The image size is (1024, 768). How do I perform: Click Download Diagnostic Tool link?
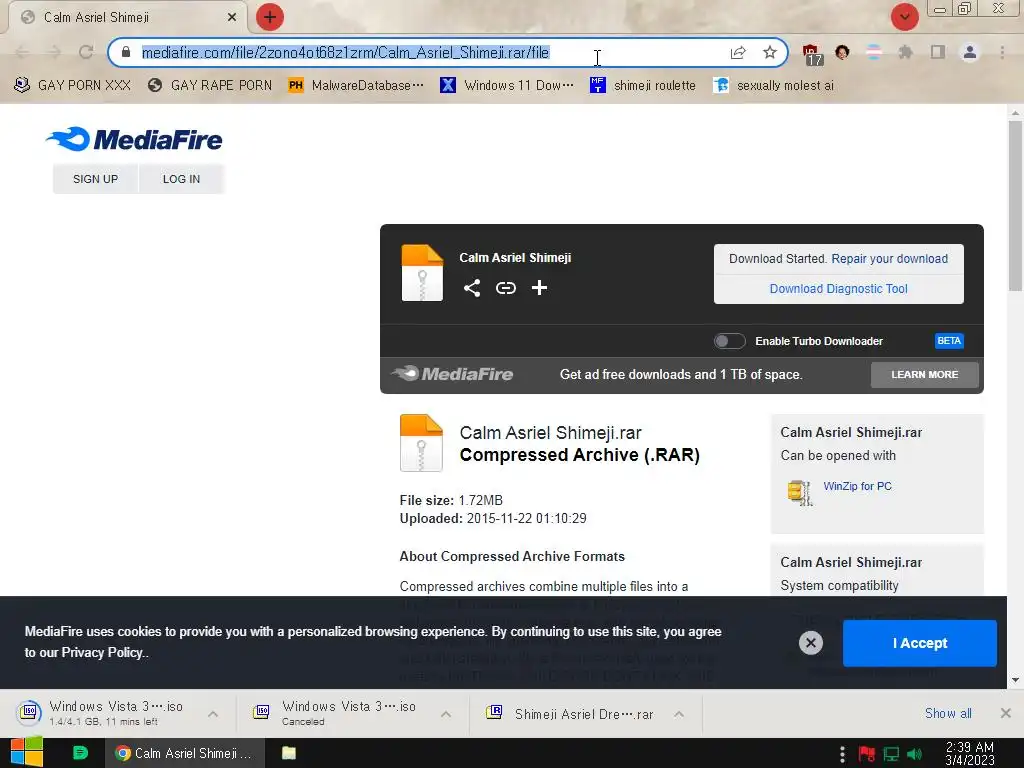[x=839, y=289]
